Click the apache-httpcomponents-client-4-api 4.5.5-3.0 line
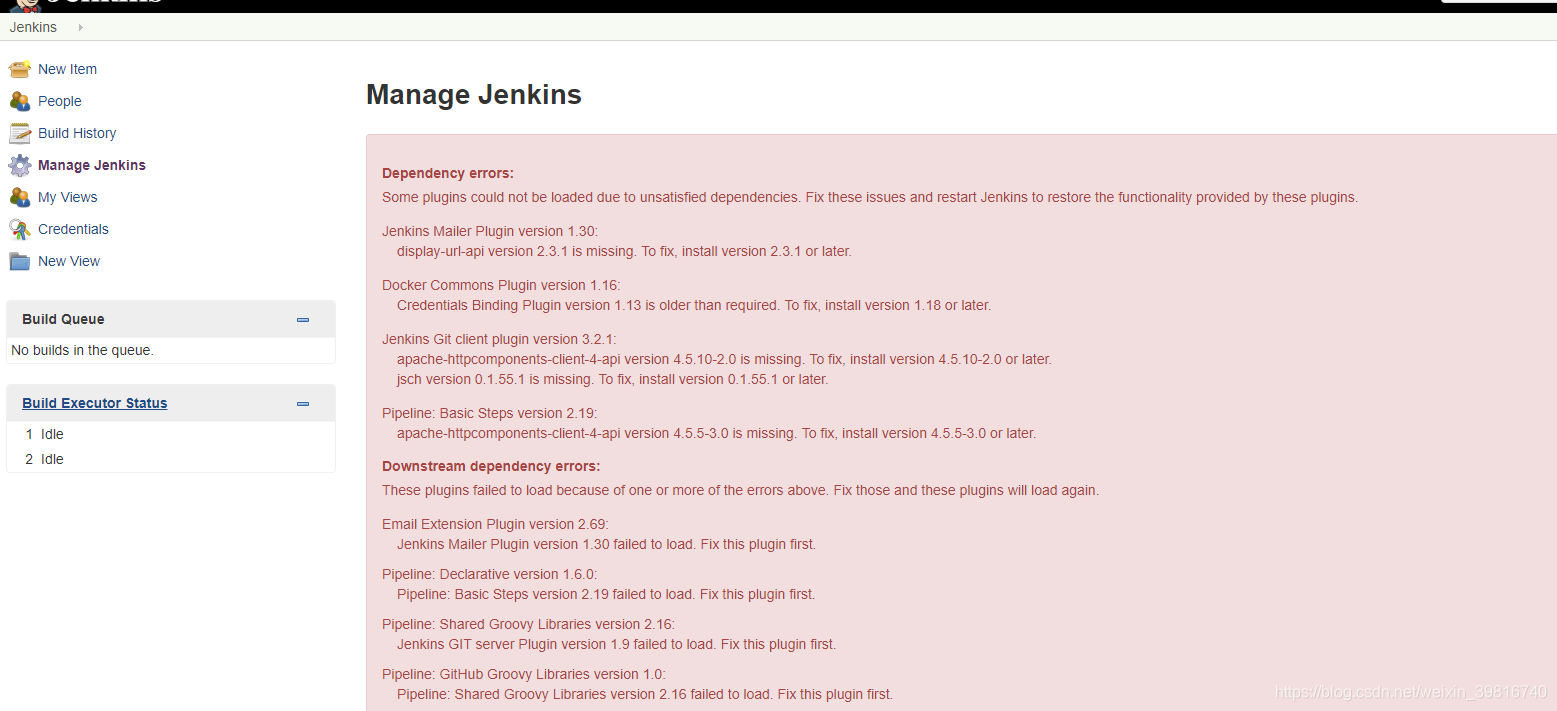Image resolution: width=1557 pixels, height=711 pixels. [x=716, y=433]
